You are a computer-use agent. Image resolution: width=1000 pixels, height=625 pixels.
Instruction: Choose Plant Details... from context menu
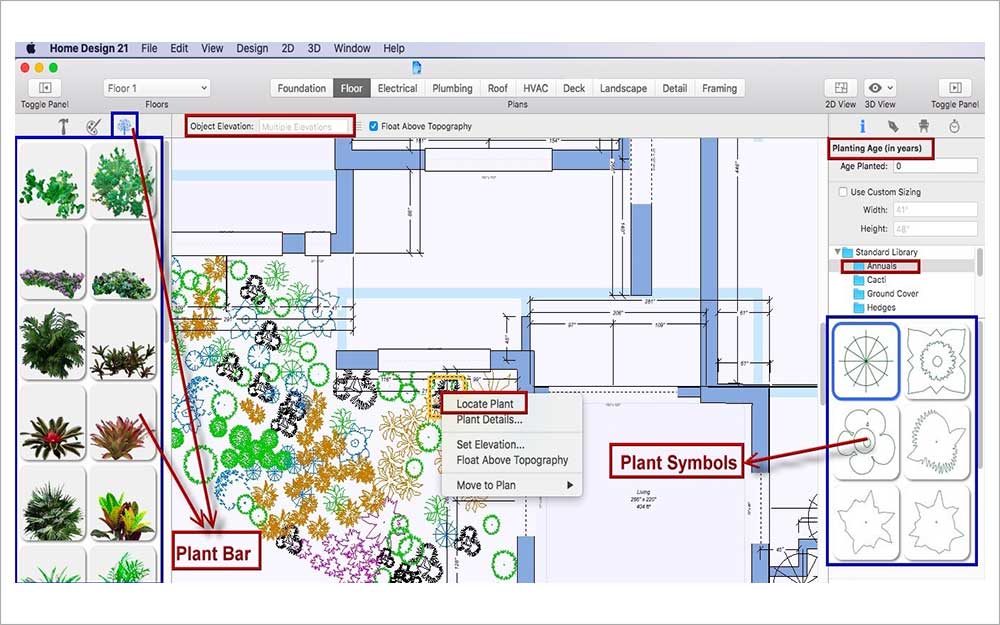click(489, 420)
